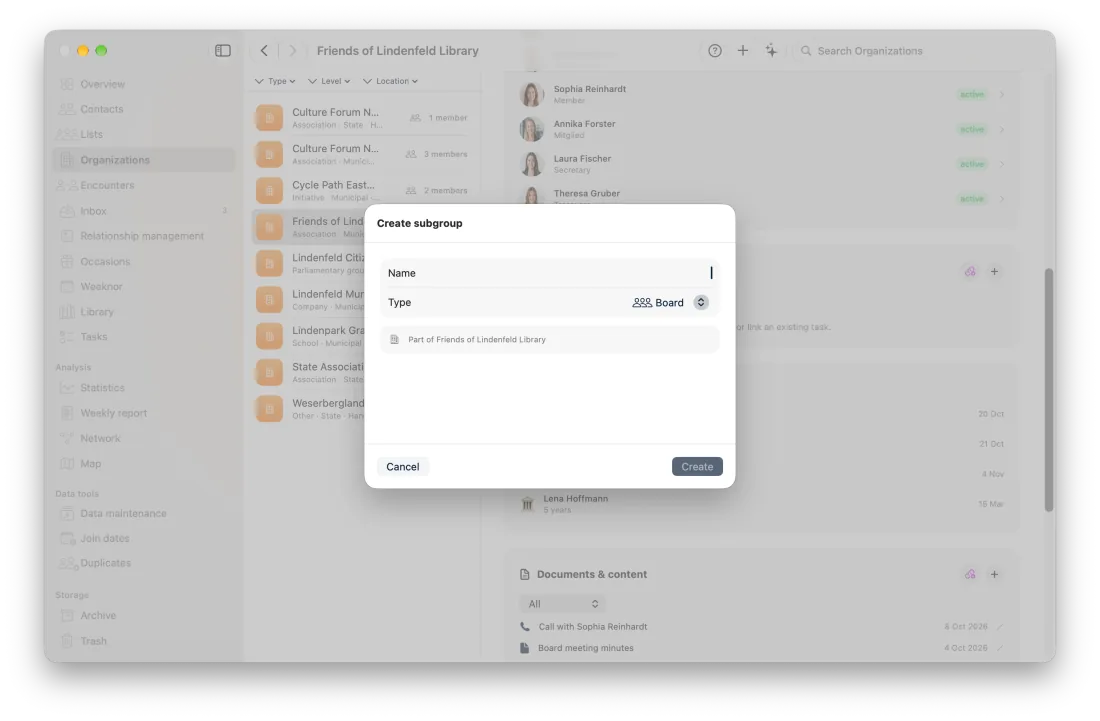Image resolution: width=1100 pixels, height=721 pixels.
Task: Cancel the Create subgroup dialog
Action: click(x=403, y=466)
